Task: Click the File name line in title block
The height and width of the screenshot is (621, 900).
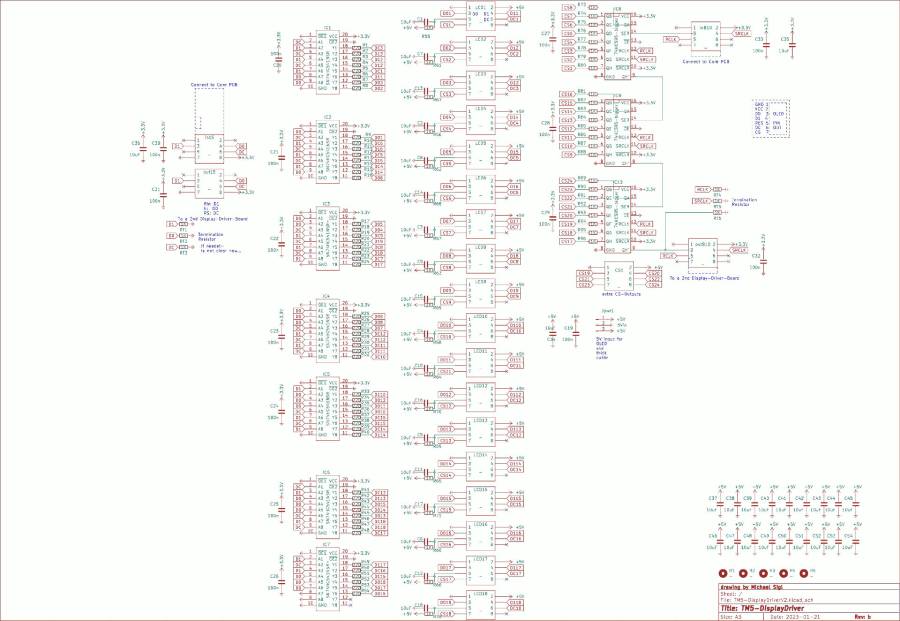Action: [x=767, y=598]
